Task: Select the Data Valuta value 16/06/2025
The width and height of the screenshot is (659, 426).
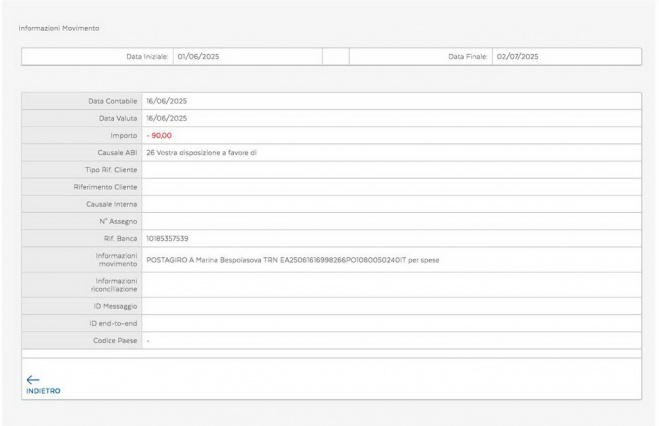Action: pyautogui.click(x=166, y=118)
